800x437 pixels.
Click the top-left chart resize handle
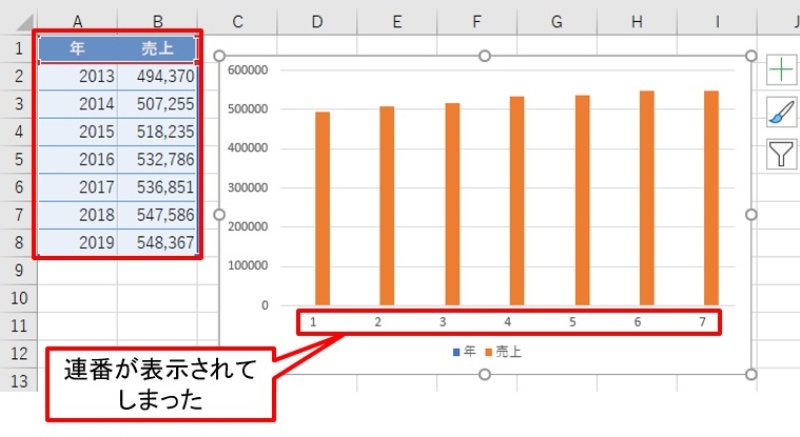coord(220,56)
